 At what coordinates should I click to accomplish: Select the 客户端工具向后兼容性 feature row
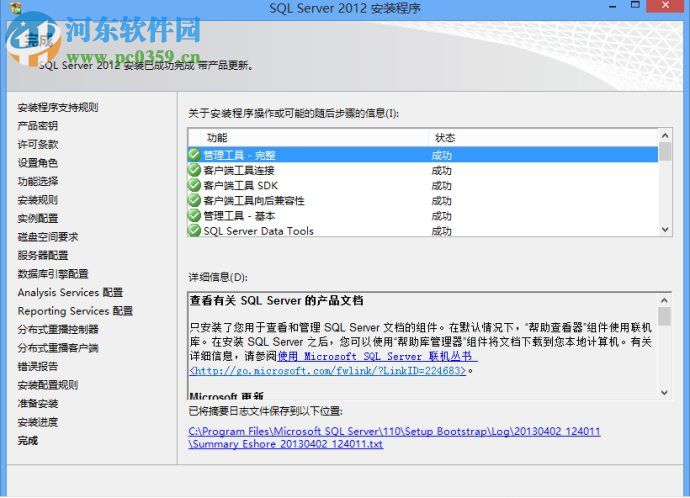point(423,201)
